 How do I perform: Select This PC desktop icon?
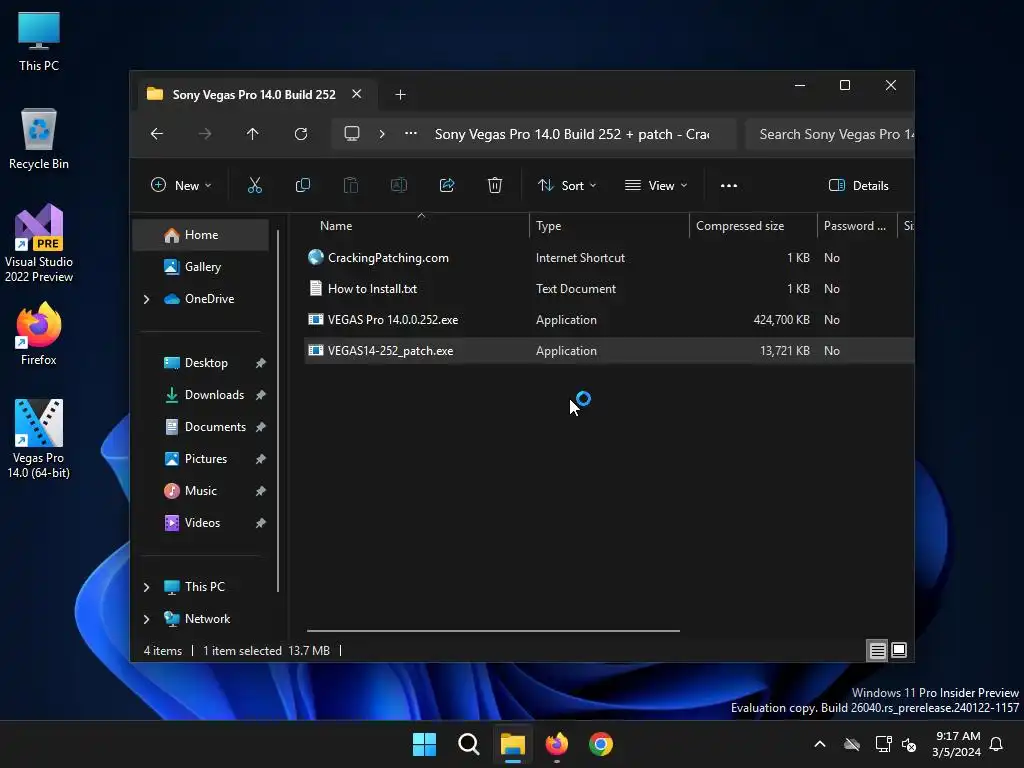39,41
